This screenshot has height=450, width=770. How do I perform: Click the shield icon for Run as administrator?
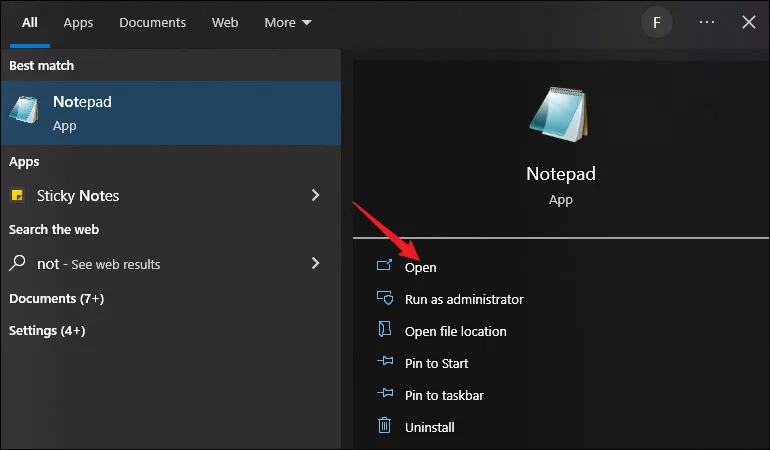coord(385,298)
